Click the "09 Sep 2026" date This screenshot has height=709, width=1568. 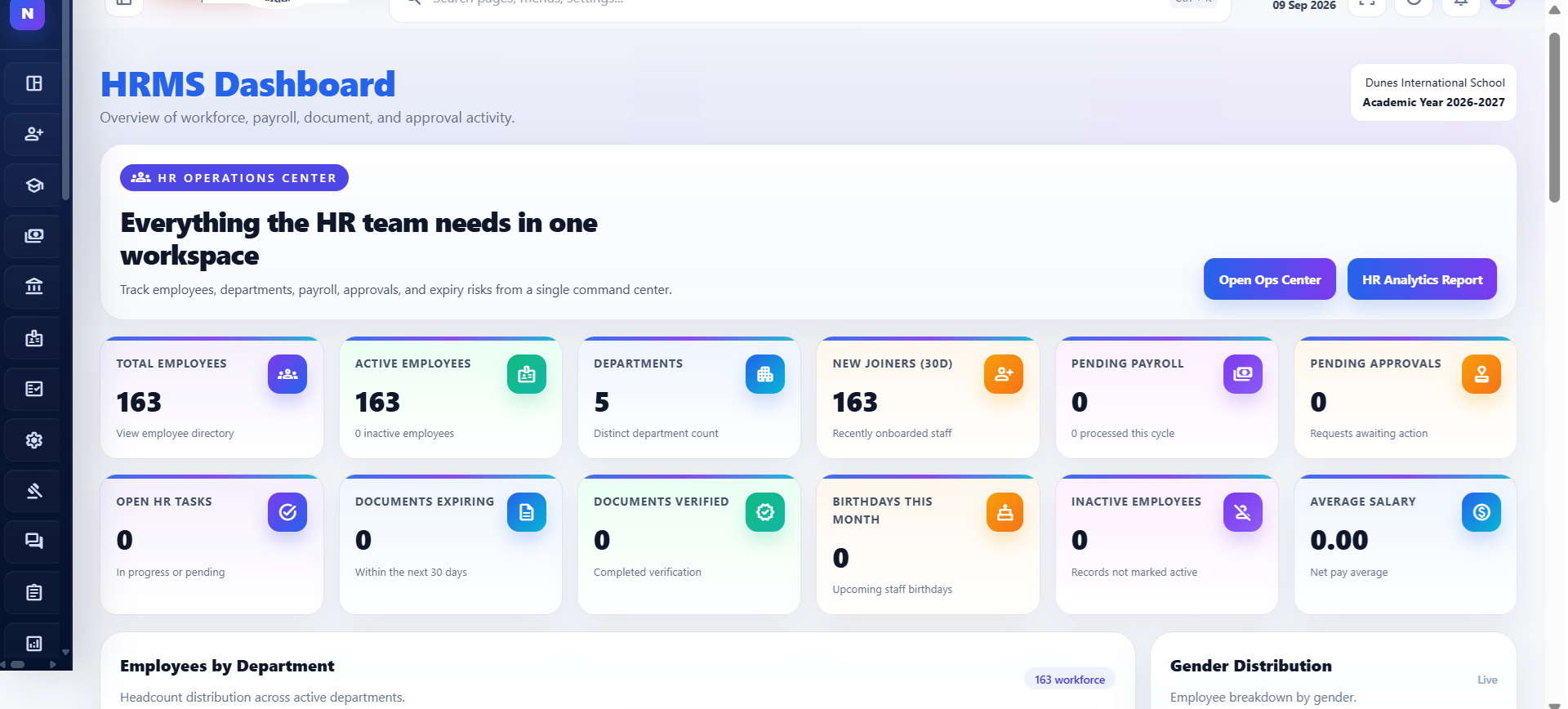click(1304, 6)
